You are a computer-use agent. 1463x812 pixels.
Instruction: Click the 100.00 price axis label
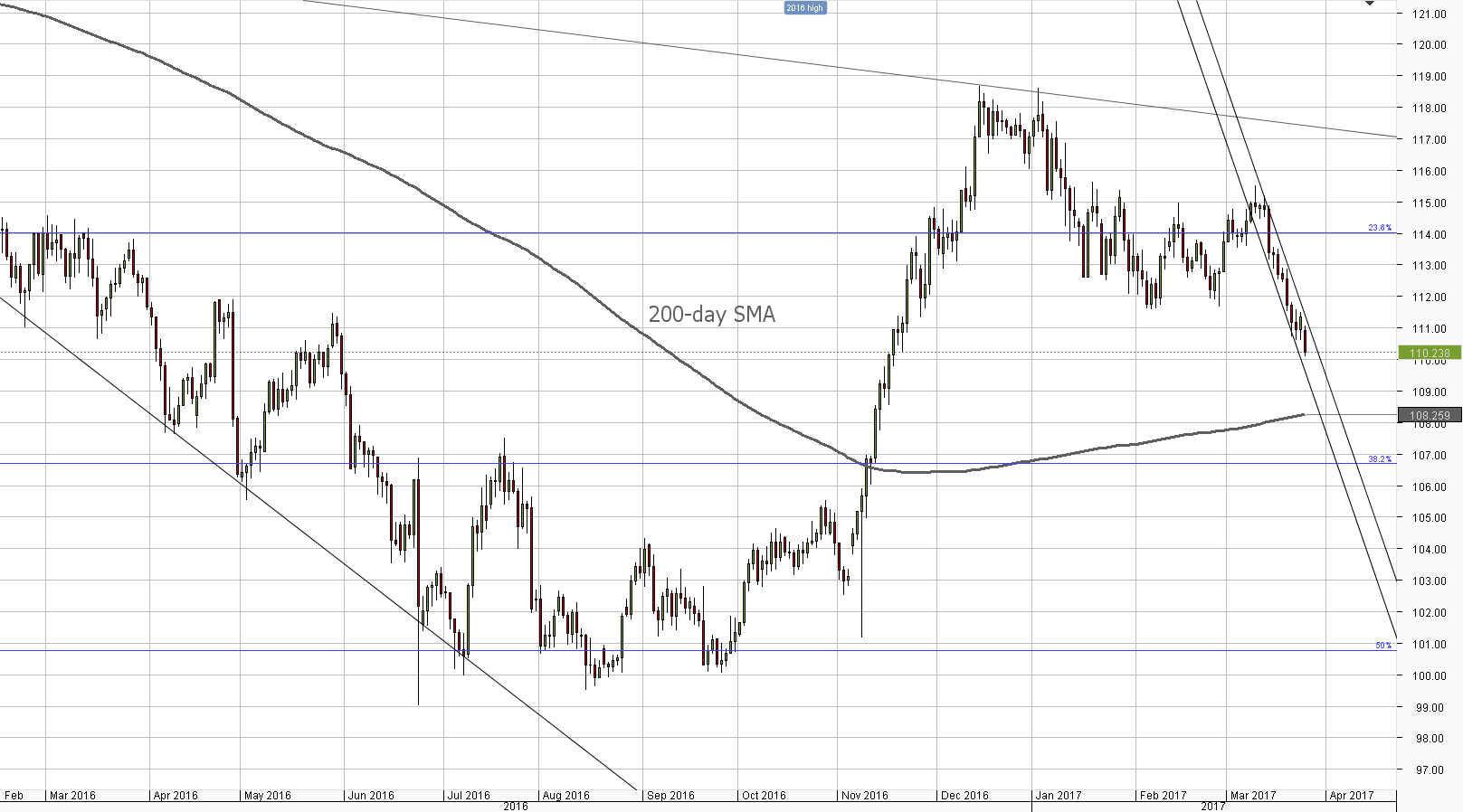(1430, 676)
